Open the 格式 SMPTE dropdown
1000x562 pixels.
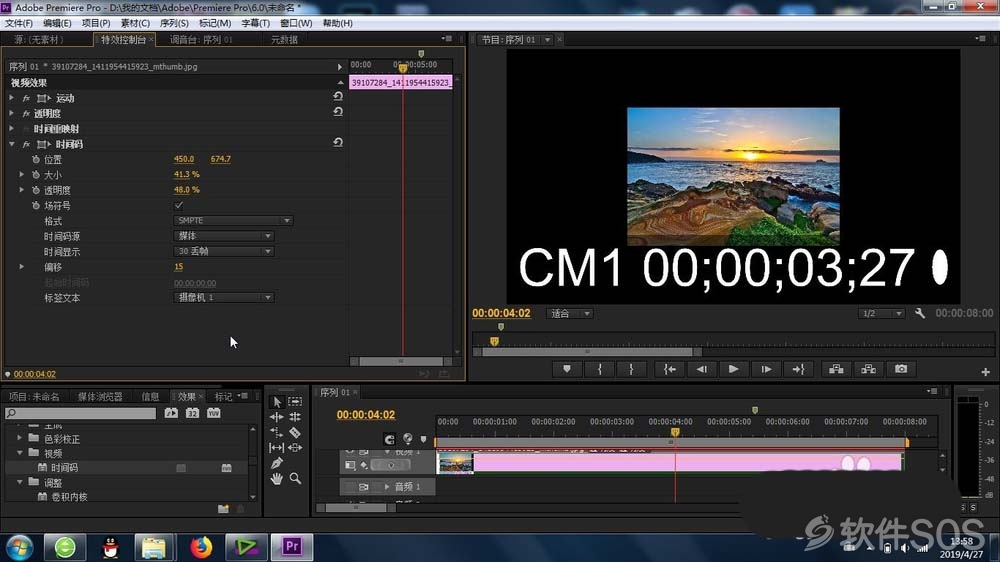(x=233, y=221)
